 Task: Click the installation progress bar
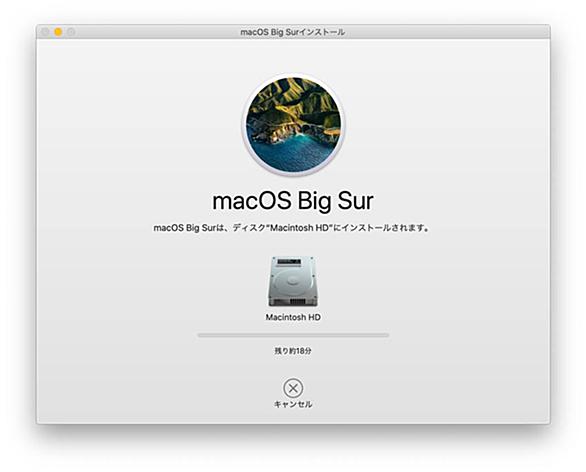[293, 336]
